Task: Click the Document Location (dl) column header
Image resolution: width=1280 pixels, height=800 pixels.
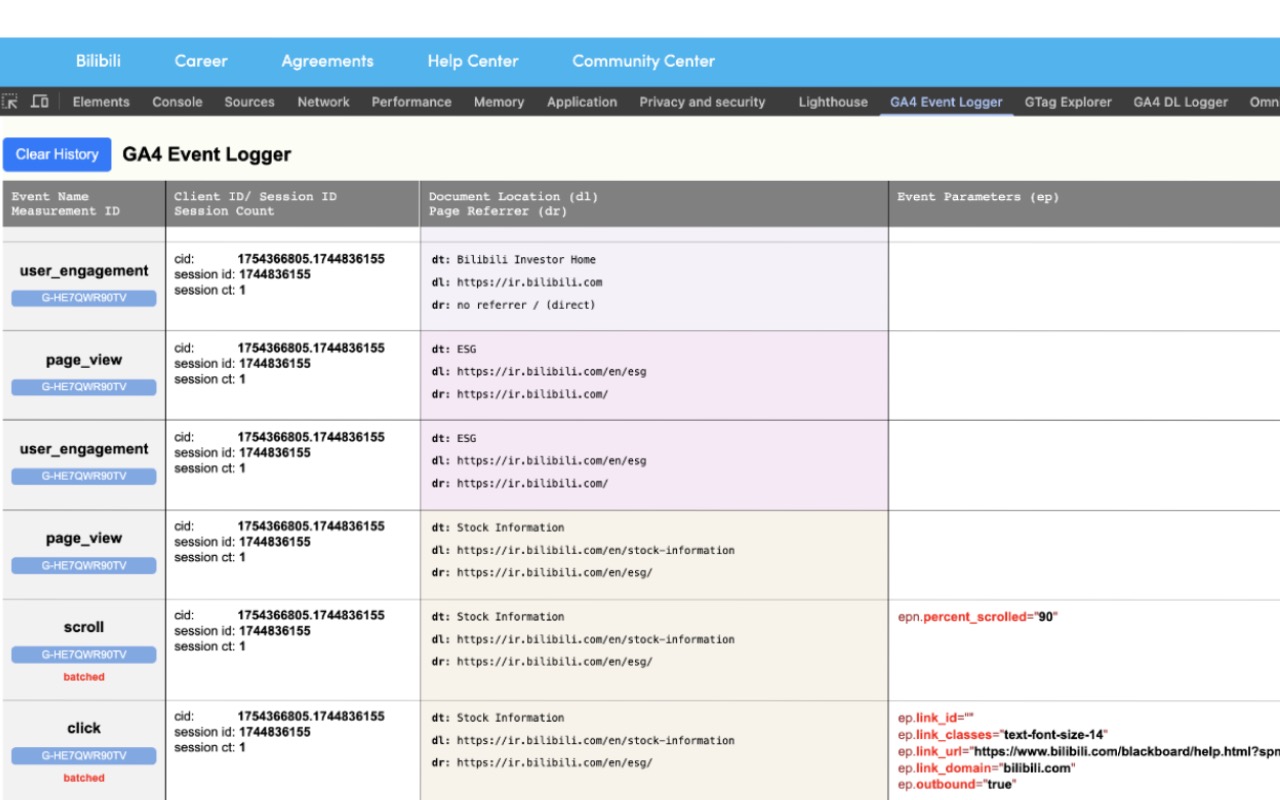Action: (x=654, y=204)
